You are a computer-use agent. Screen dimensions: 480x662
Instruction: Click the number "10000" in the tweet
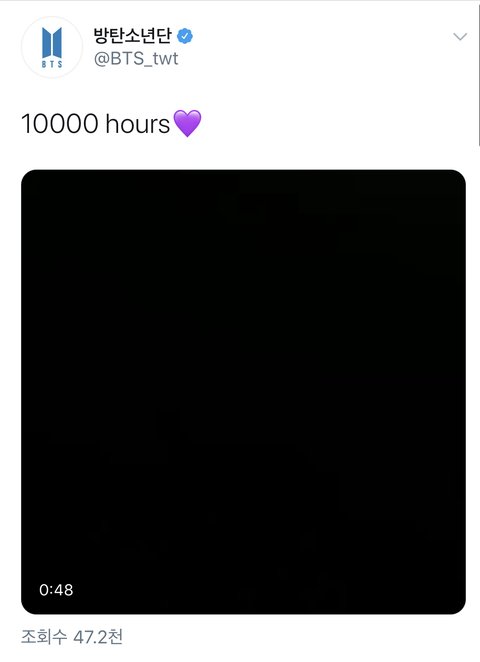click(x=60, y=124)
